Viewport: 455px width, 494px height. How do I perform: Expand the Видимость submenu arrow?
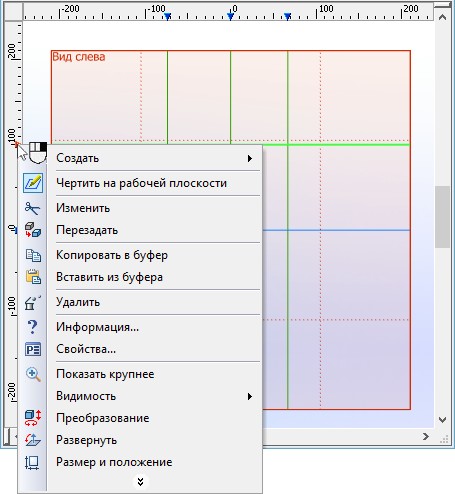click(250, 396)
